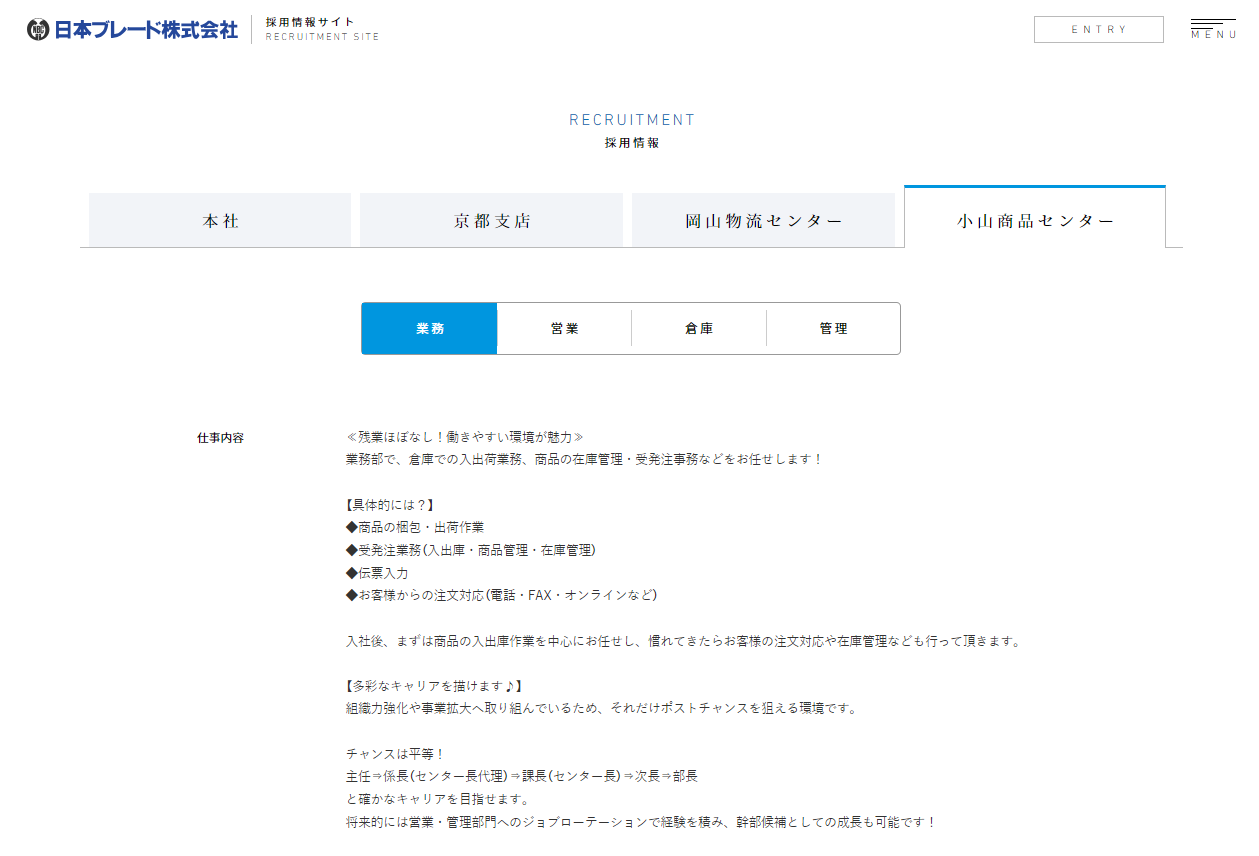Switch to the 営業 job category
Image resolution: width=1259 pixels, height=856 pixels.
pyautogui.click(x=564, y=329)
